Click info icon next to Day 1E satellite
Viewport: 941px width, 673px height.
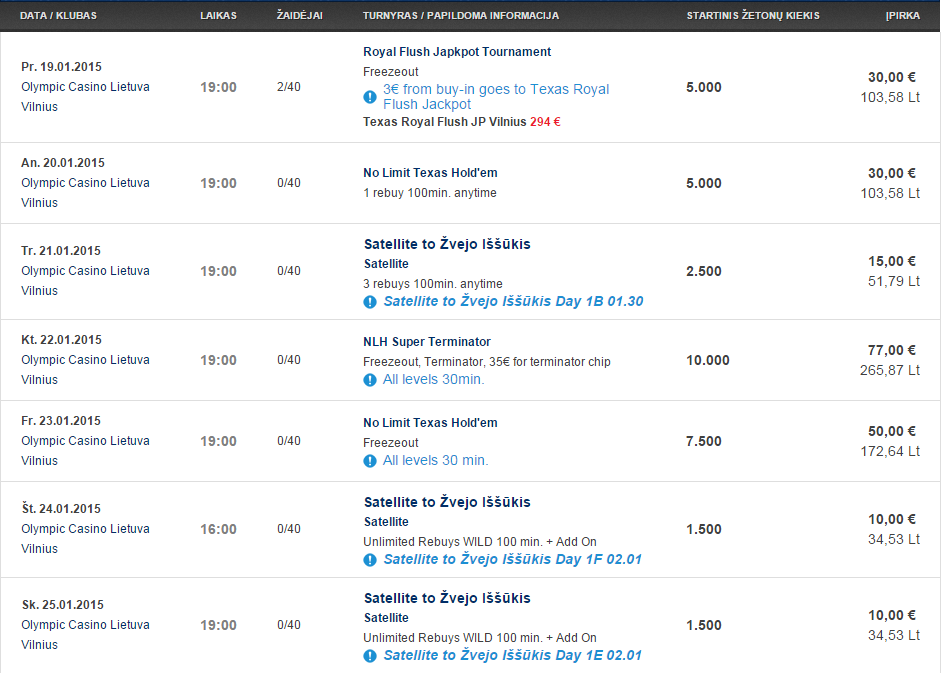click(370, 656)
